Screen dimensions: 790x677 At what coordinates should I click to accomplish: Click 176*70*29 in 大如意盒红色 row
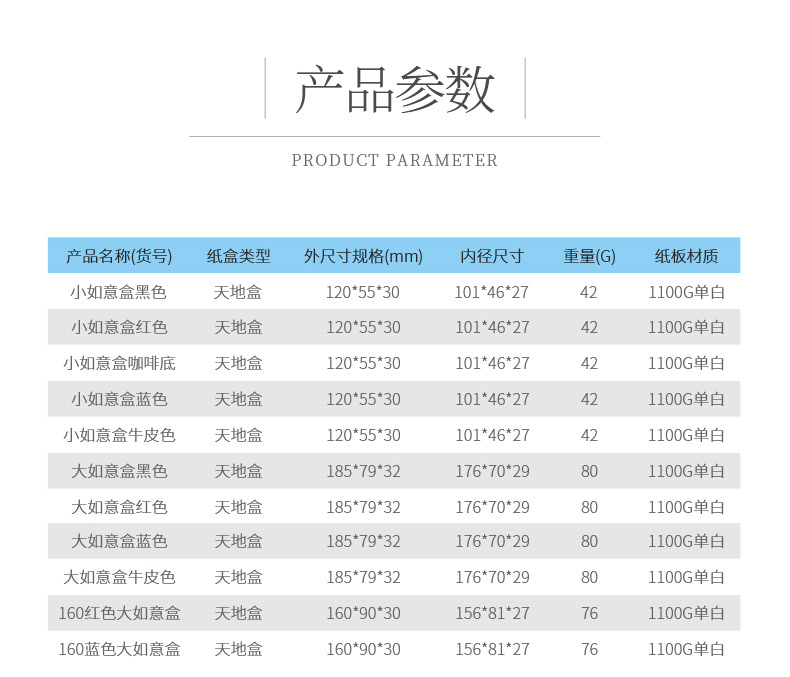click(x=492, y=507)
